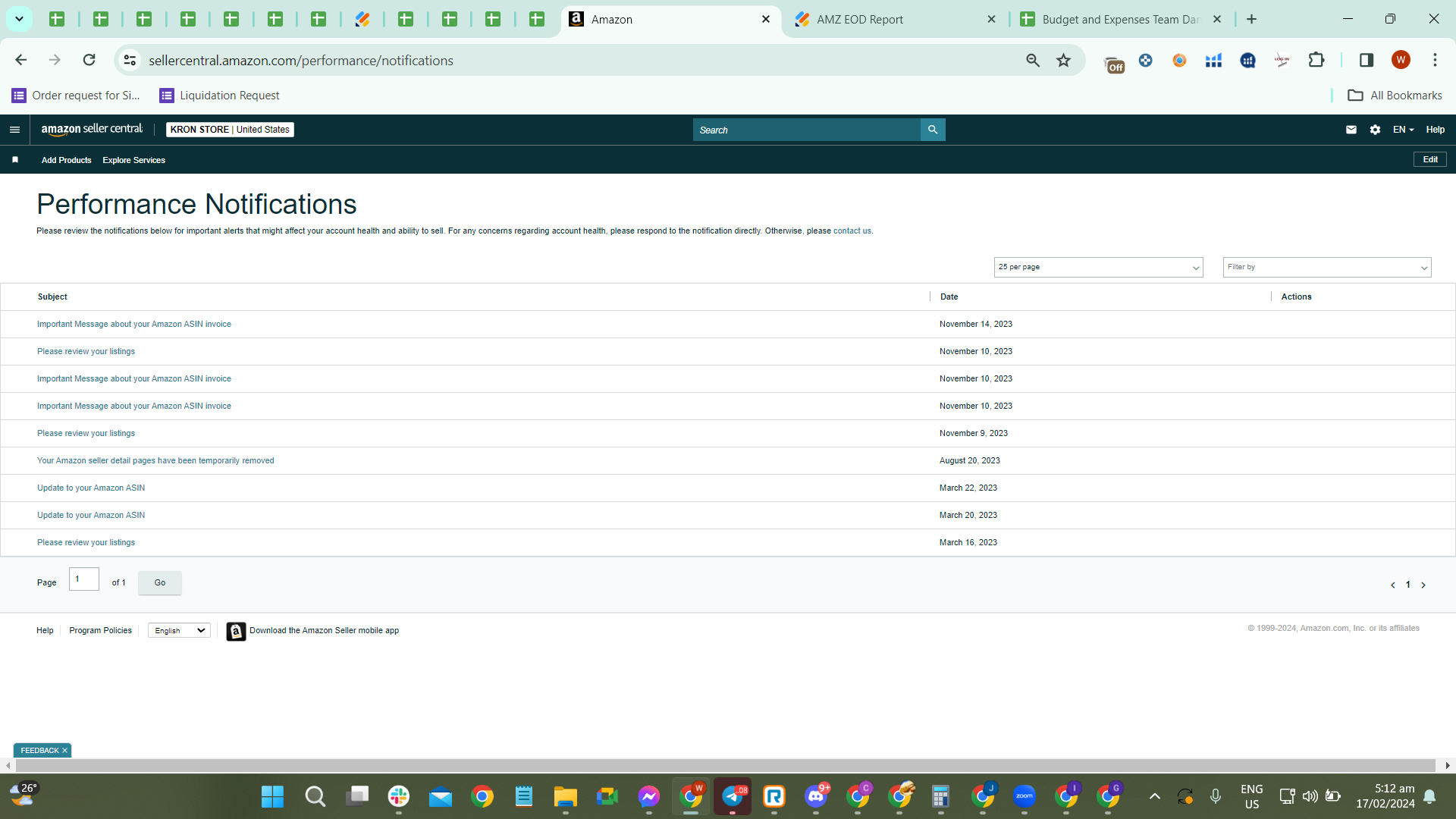Open the Chrome profile avatar W

(1401, 60)
